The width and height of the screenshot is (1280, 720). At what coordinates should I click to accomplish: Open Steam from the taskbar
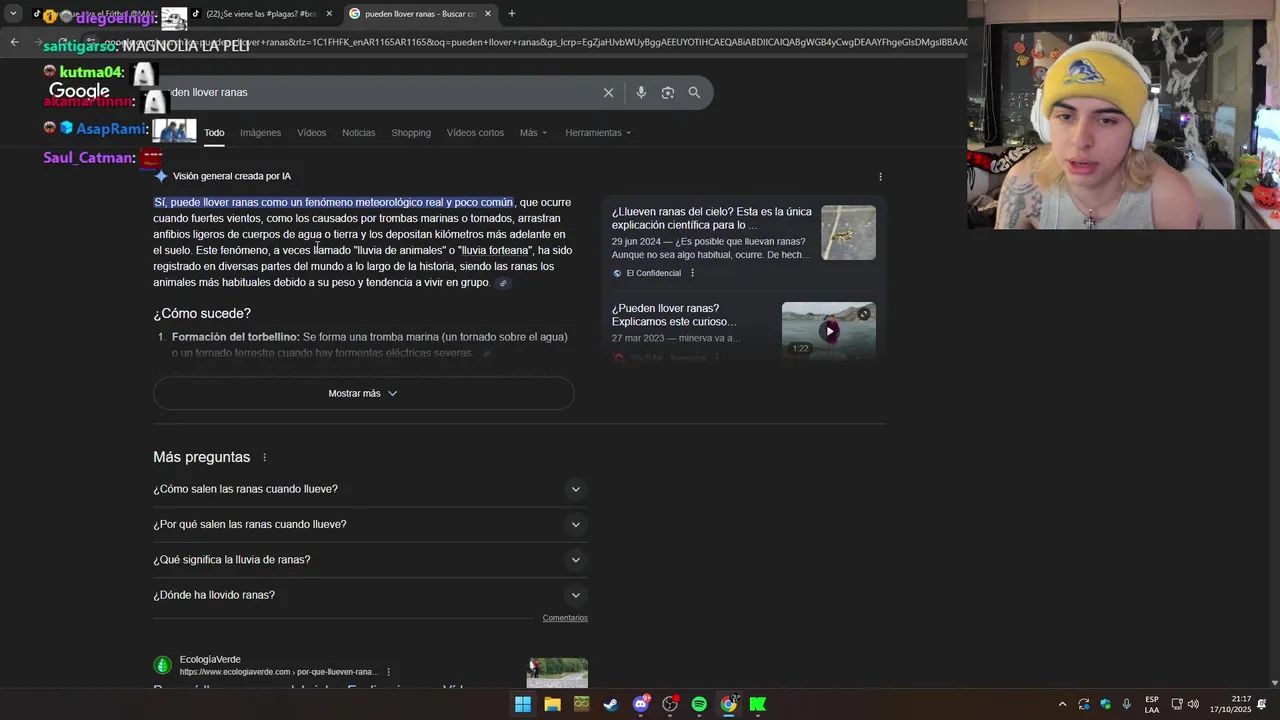pos(611,704)
